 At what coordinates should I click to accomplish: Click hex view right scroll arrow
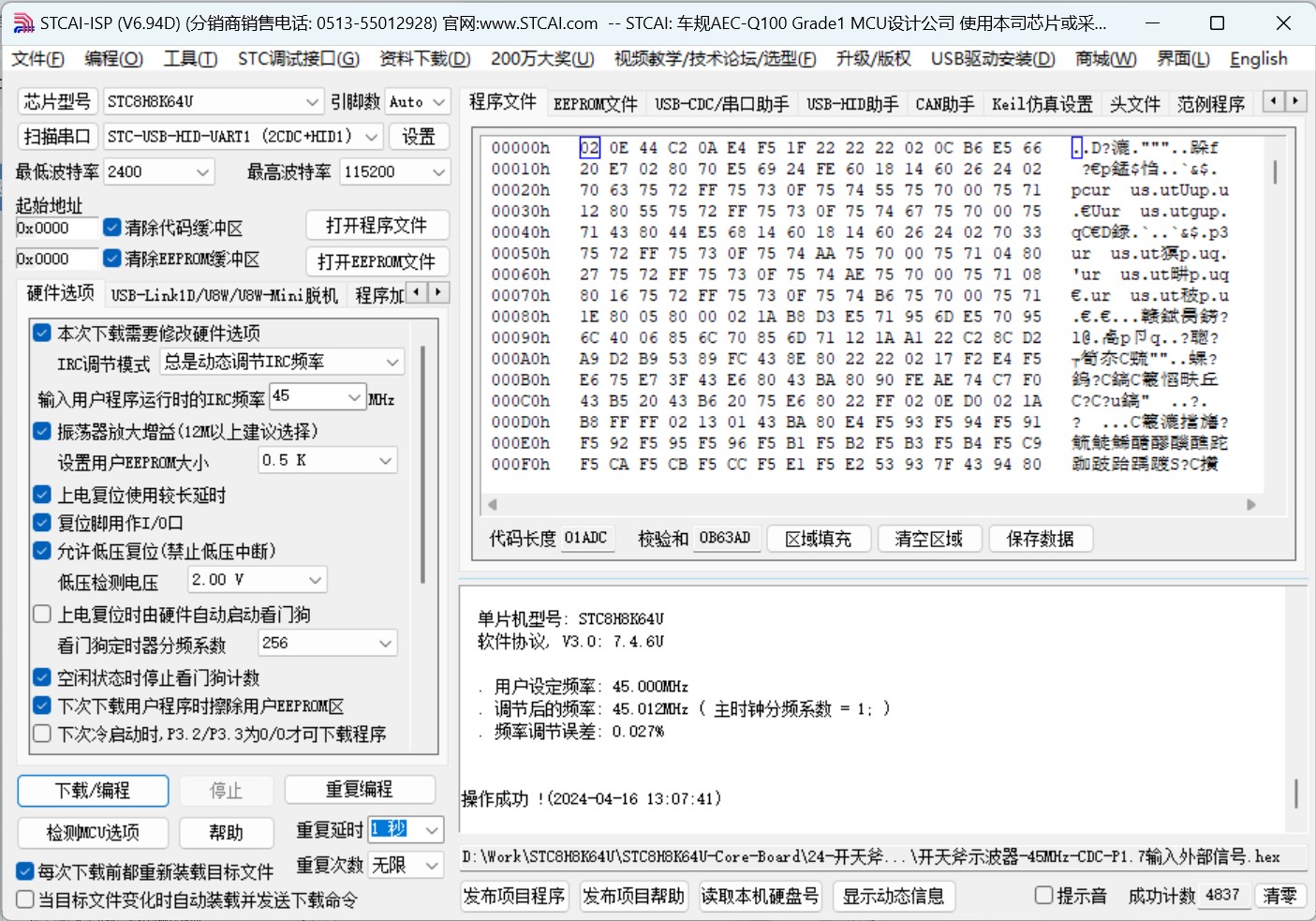1251,504
